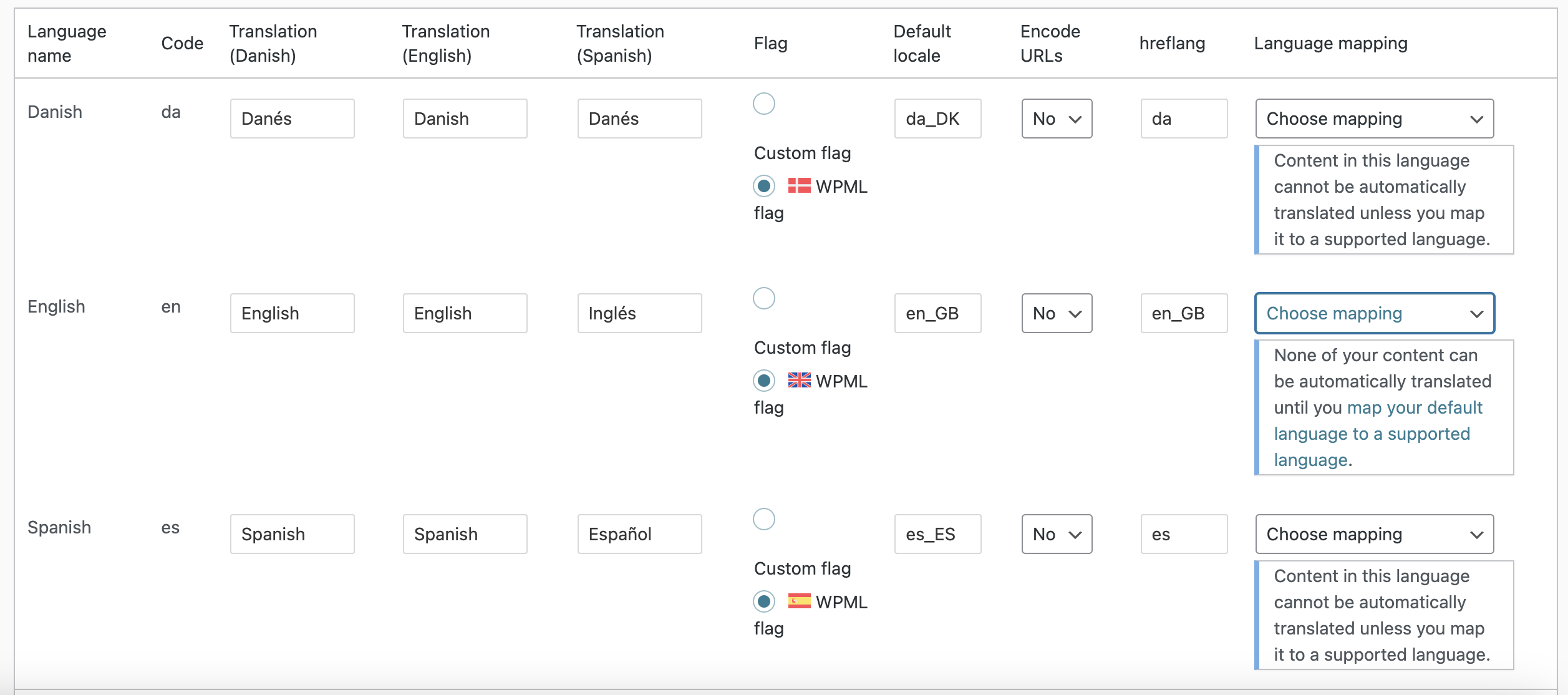Click the da hreflang field
Screen dimensions: 1568x695
pyautogui.click(x=1184, y=119)
